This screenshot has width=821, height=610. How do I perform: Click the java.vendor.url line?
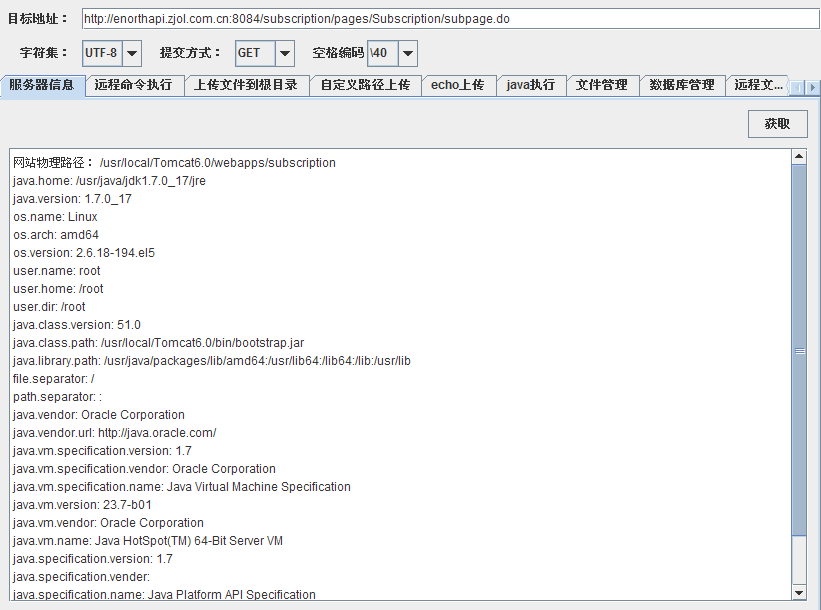pos(115,433)
